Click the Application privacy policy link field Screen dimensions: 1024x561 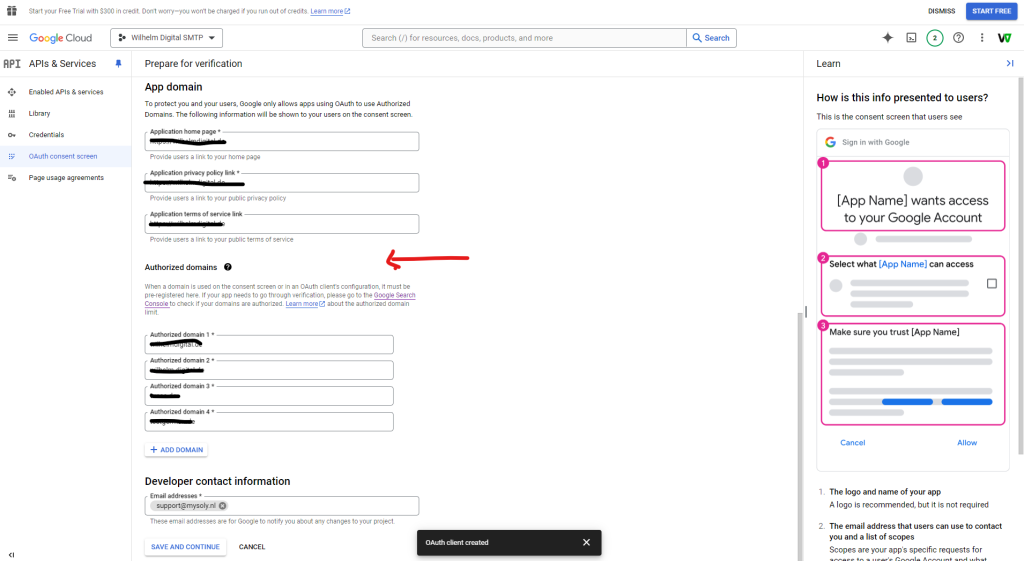(x=281, y=182)
